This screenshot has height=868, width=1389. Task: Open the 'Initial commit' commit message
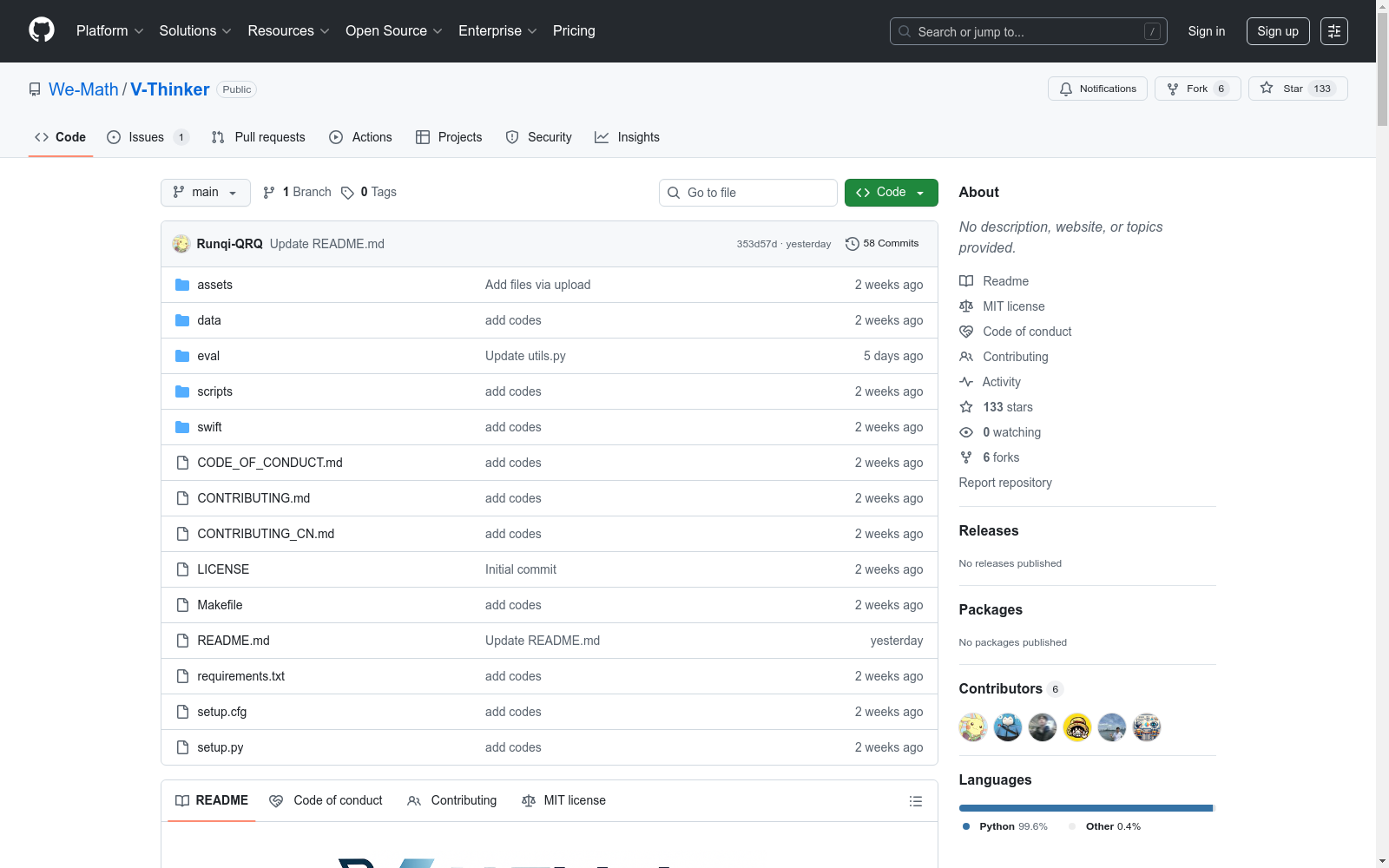click(x=521, y=569)
